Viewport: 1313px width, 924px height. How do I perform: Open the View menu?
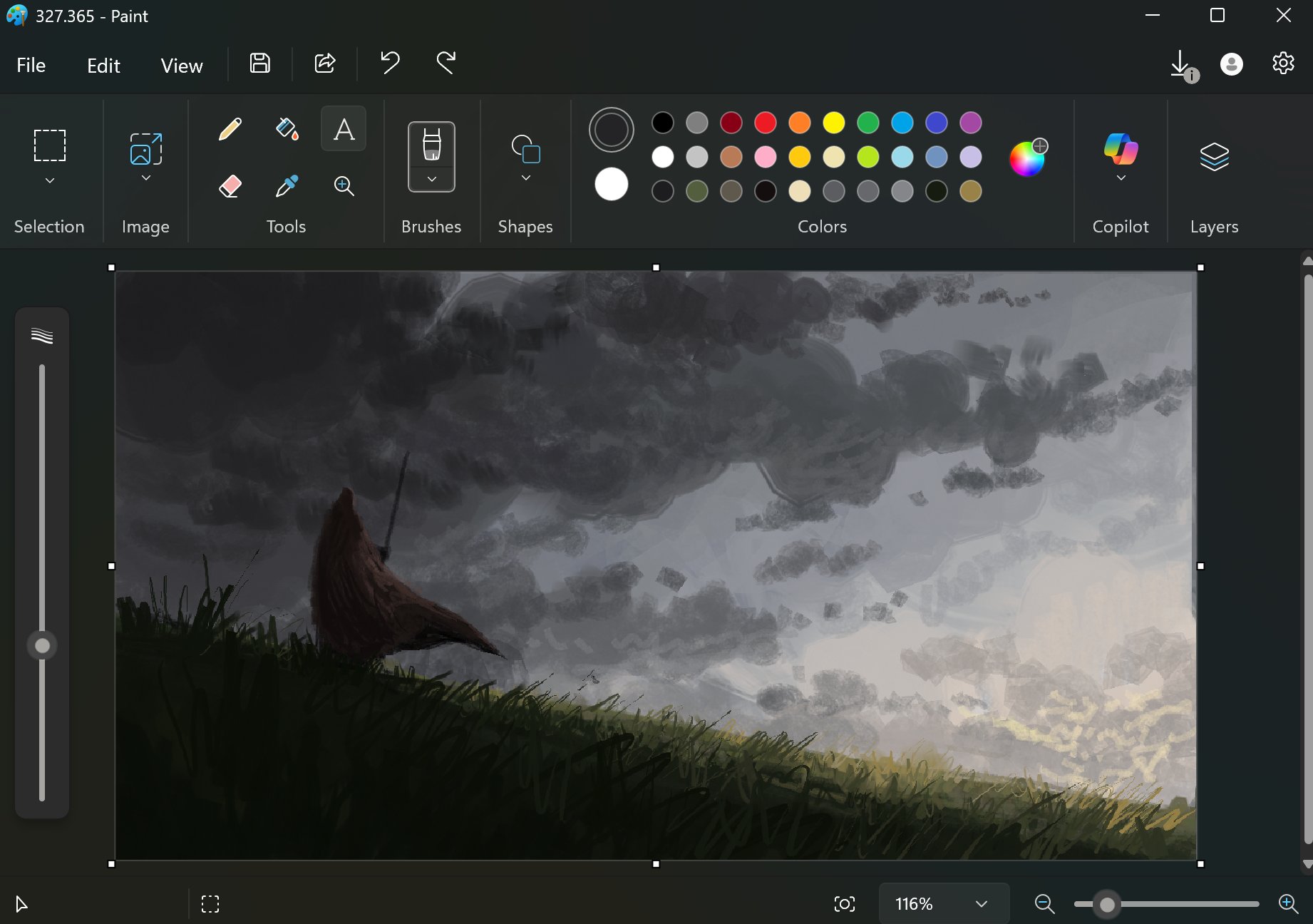tap(182, 66)
